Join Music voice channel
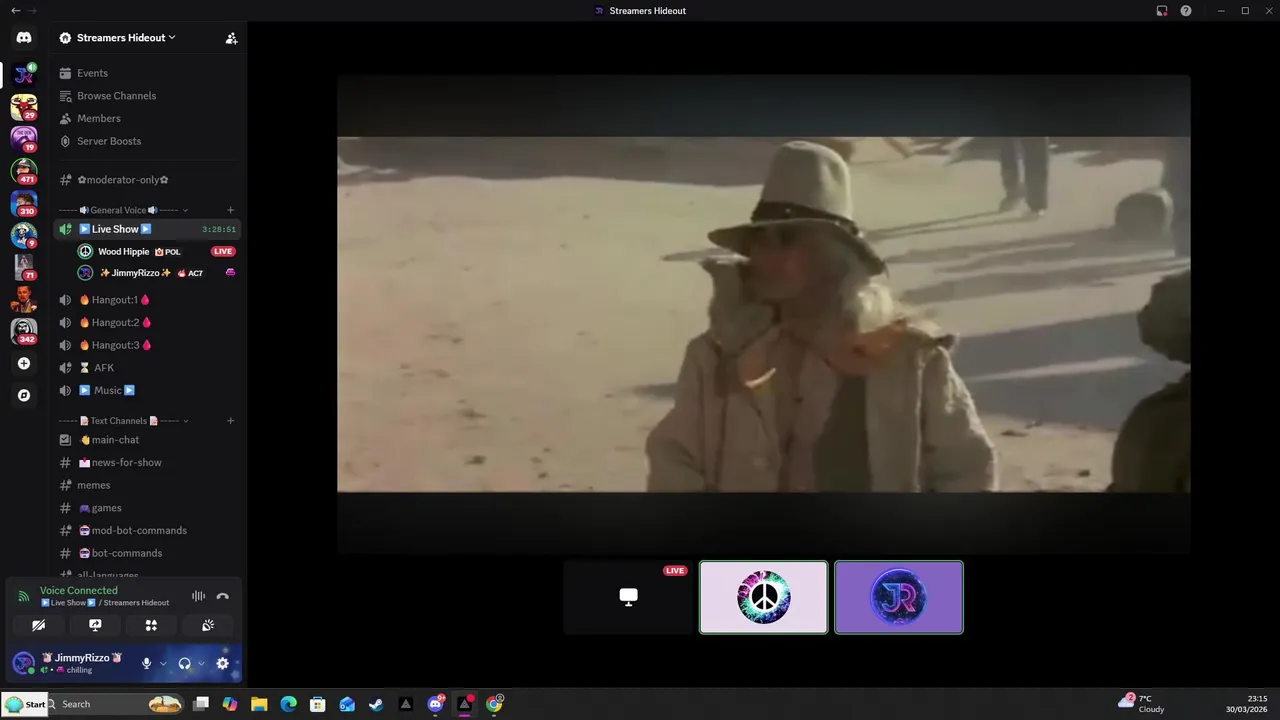 (x=147, y=390)
